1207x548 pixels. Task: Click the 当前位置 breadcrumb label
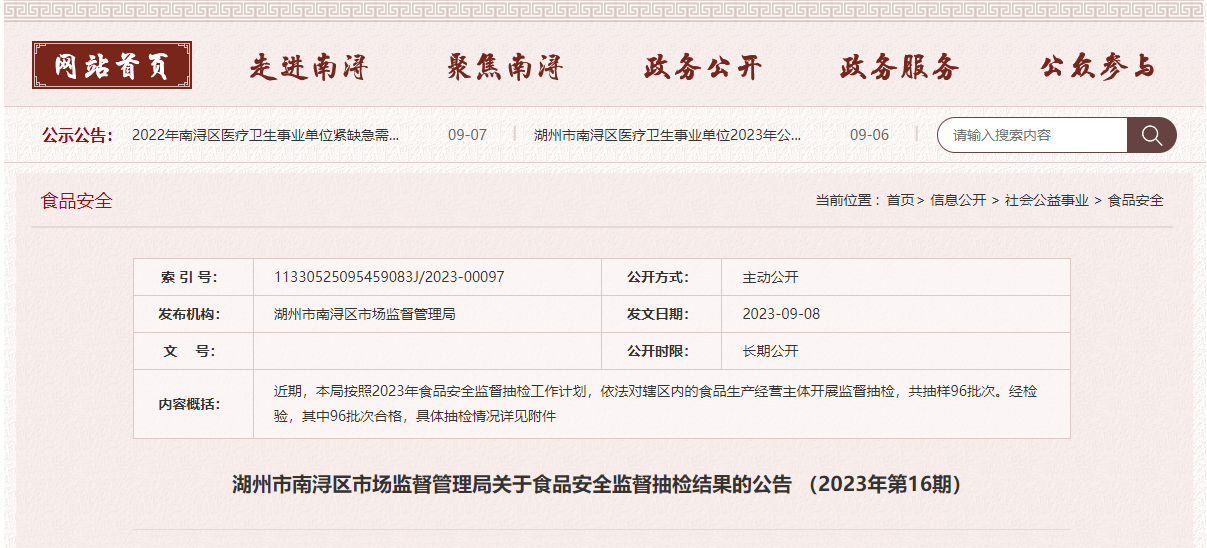click(x=847, y=200)
